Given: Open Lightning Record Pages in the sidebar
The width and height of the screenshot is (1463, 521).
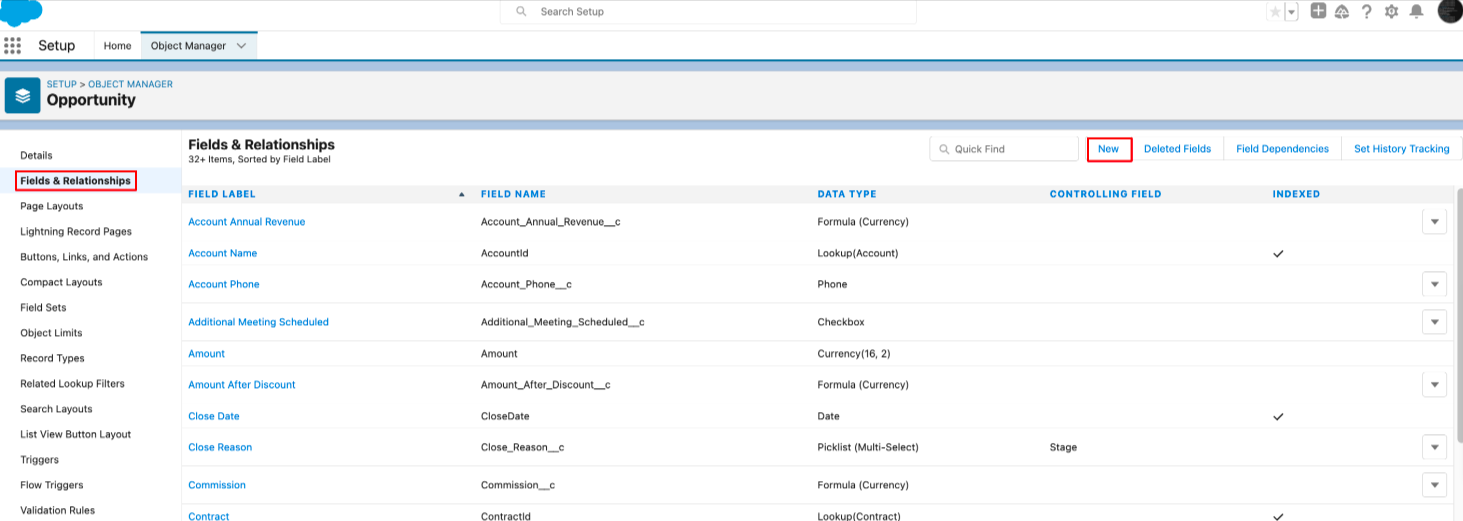Looking at the screenshot, I should pos(76,231).
